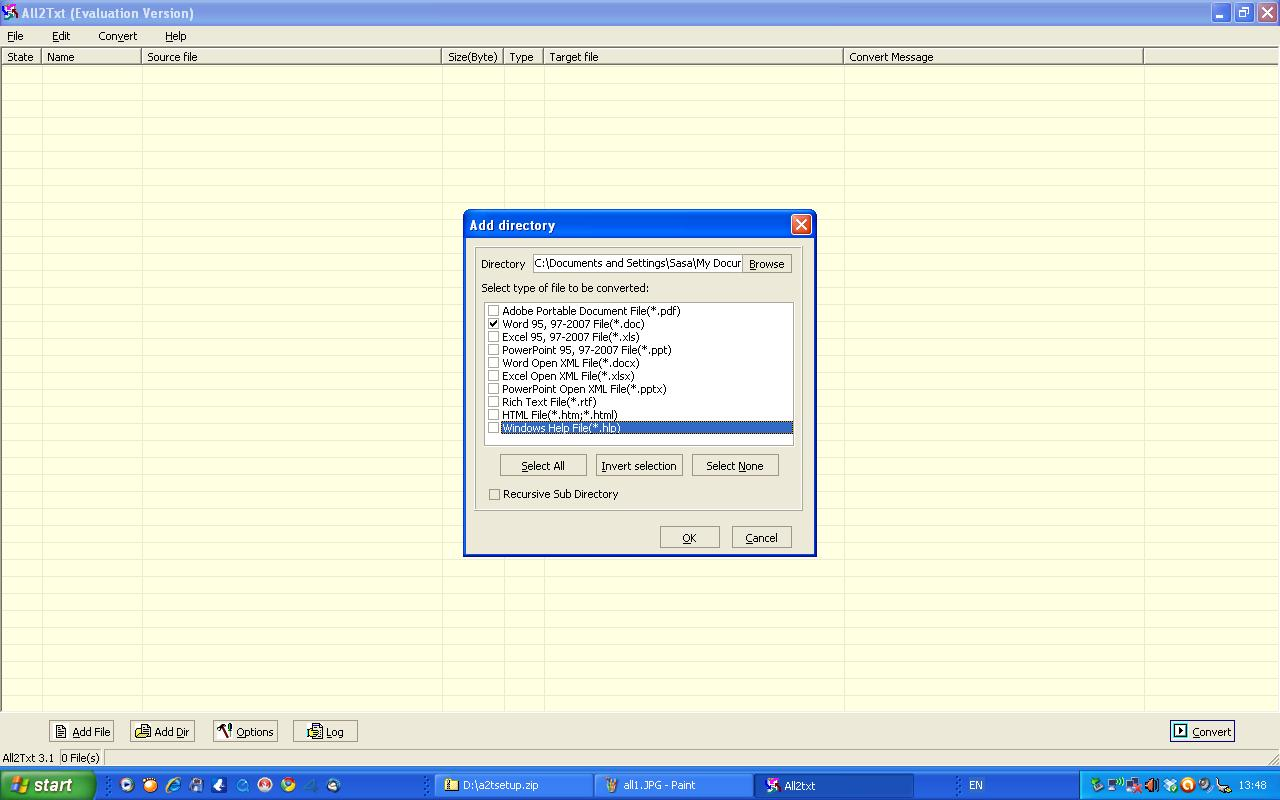Click the All2Txt app icon in title bar
Image resolution: width=1280 pixels, height=800 pixels.
pos(10,13)
